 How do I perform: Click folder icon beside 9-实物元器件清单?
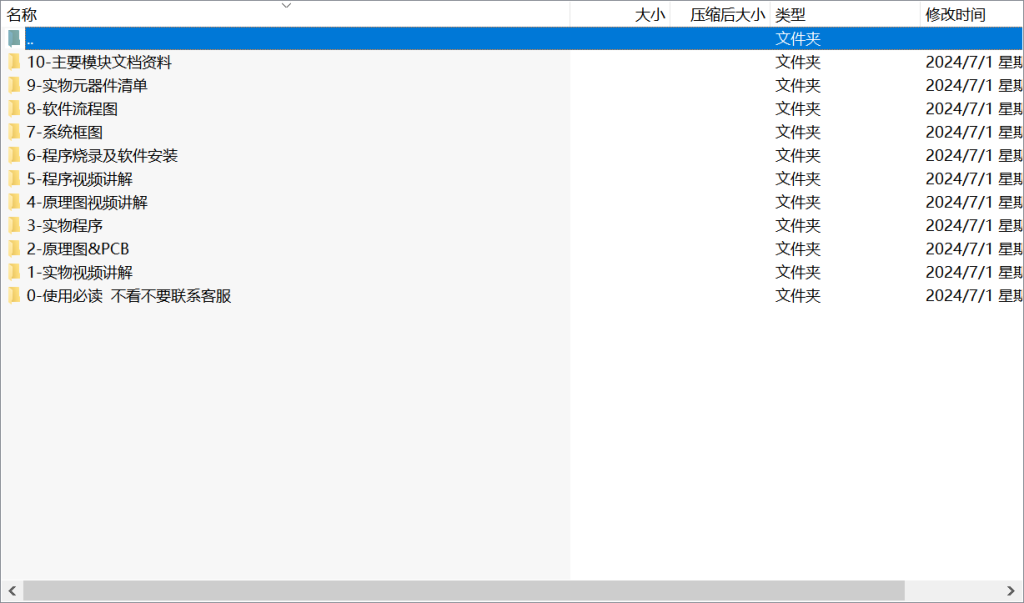click(x=14, y=85)
